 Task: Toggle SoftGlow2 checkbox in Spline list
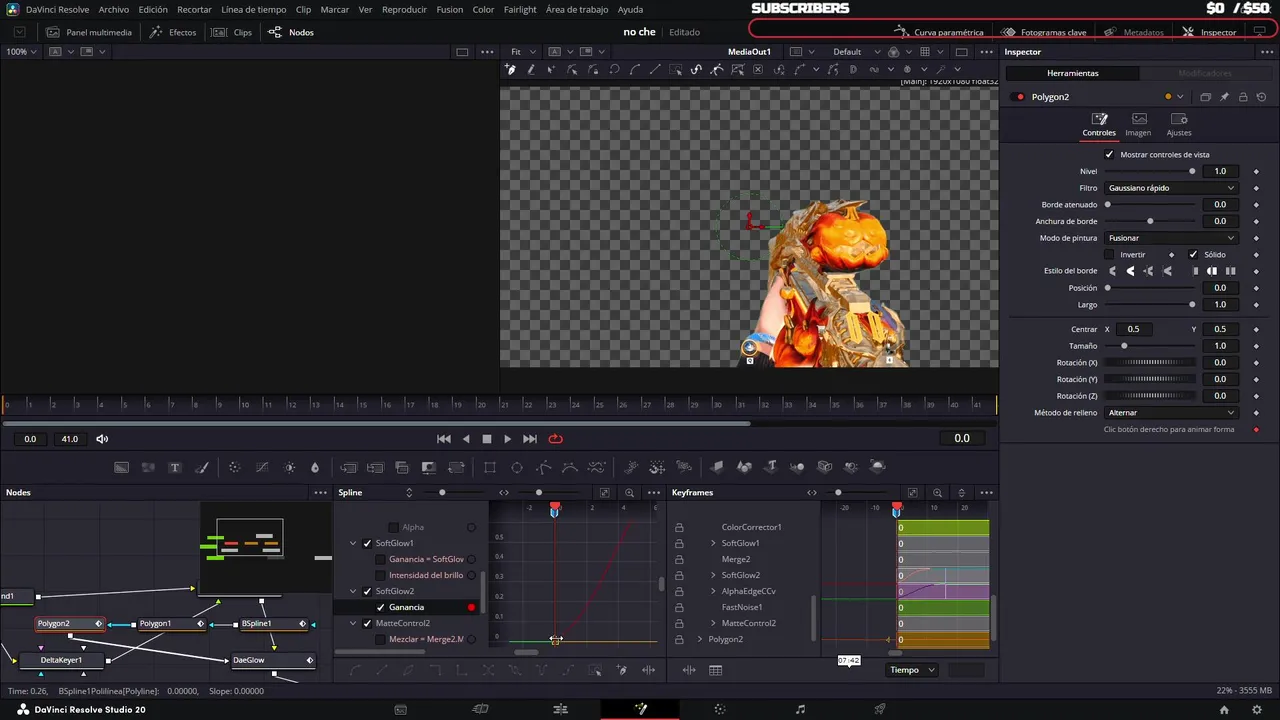click(x=367, y=591)
